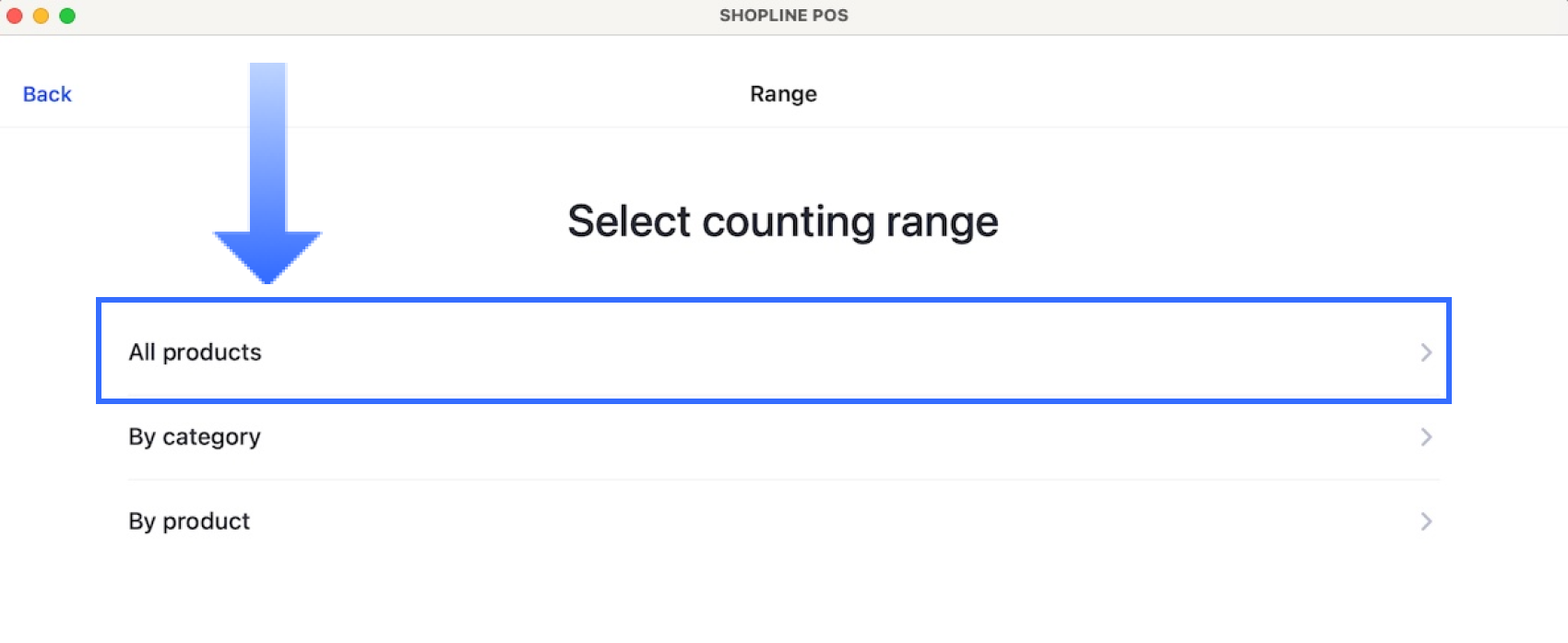This screenshot has height=643, width=1568.
Task: Click the blue highlight border around All products
Action: pyautogui.click(x=773, y=300)
